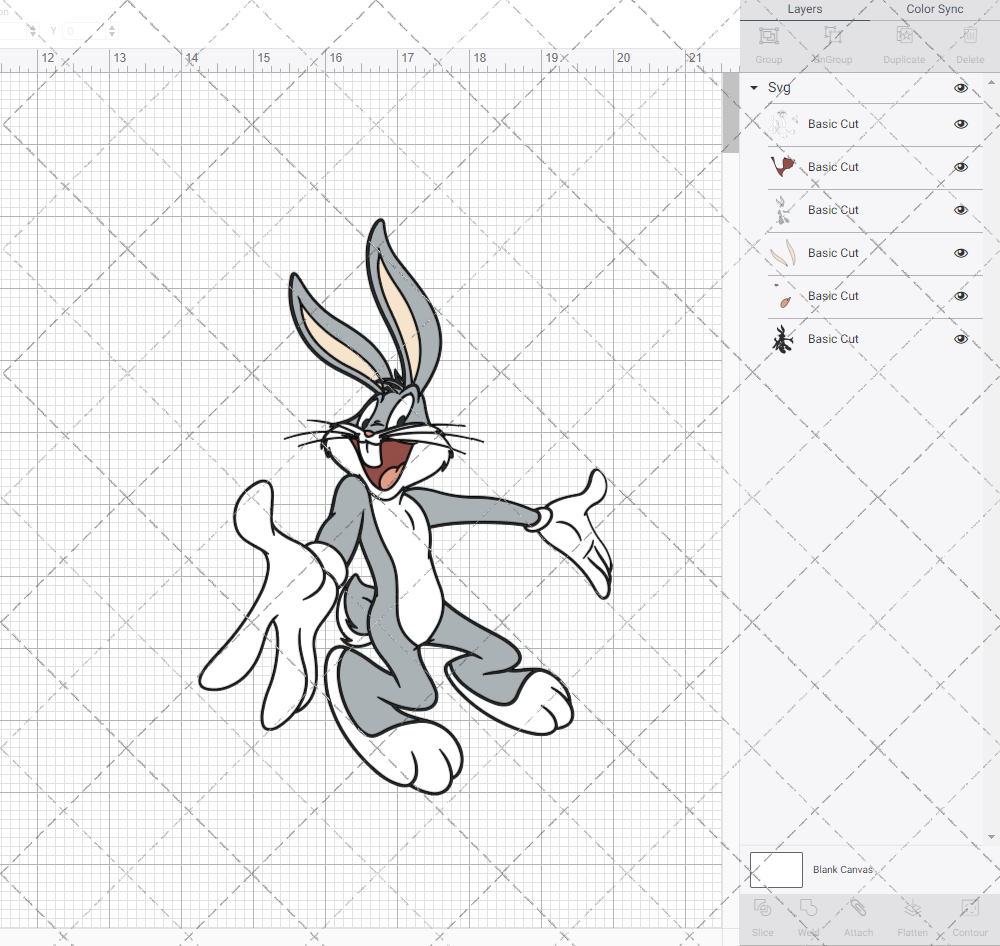Select the Flatten tool

(913, 908)
